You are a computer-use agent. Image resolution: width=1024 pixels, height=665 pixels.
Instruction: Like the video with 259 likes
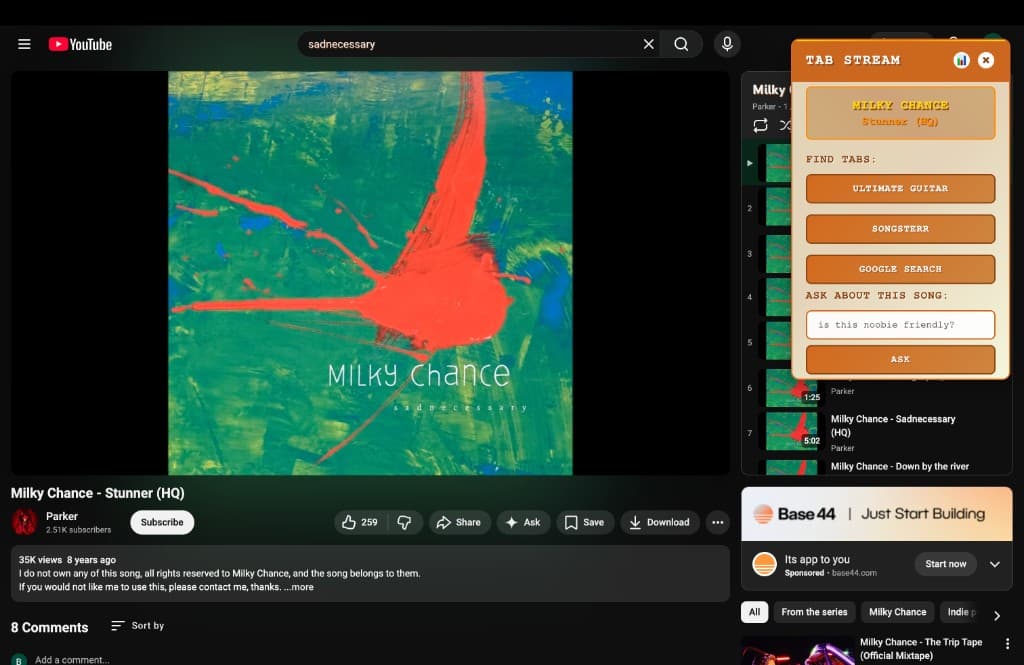[x=359, y=522]
